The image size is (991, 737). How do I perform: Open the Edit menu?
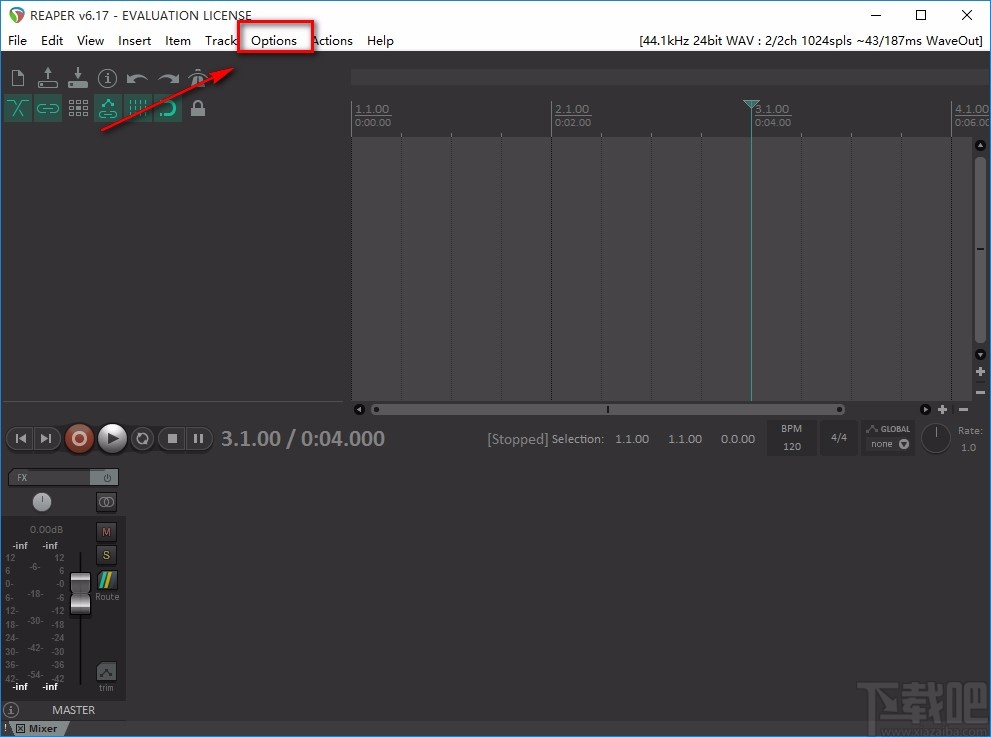(52, 40)
